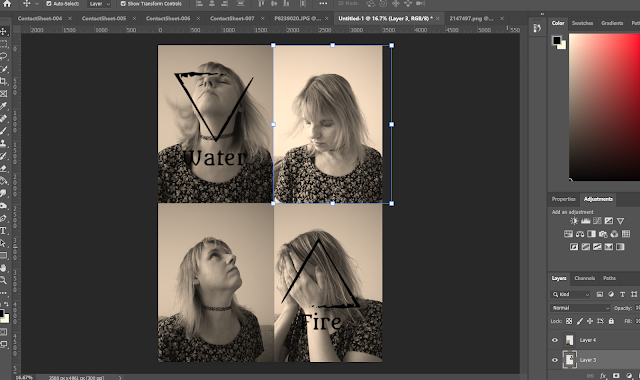The width and height of the screenshot is (640, 380).
Task: Select the Clone Stamp tool
Action: [3, 143]
